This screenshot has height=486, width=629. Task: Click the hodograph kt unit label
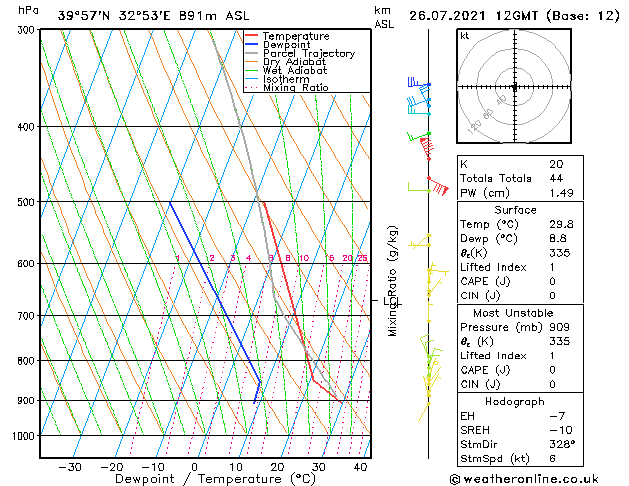pyautogui.click(x=465, y=36)
